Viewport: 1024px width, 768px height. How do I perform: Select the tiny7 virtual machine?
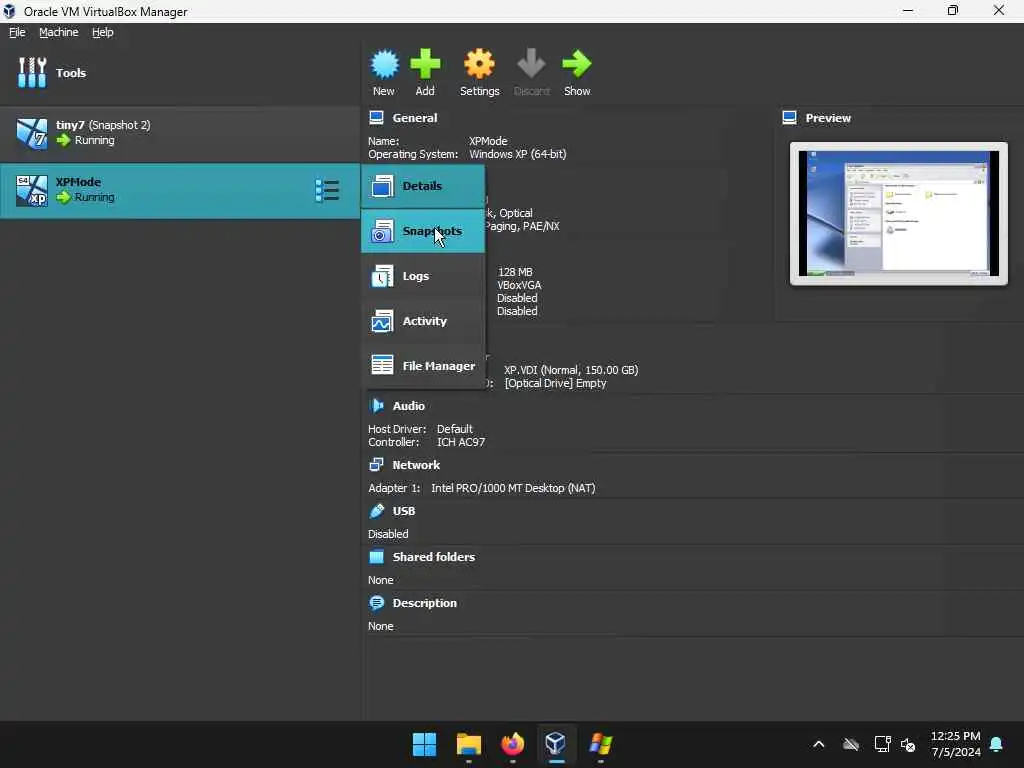[x=180, y=133]
